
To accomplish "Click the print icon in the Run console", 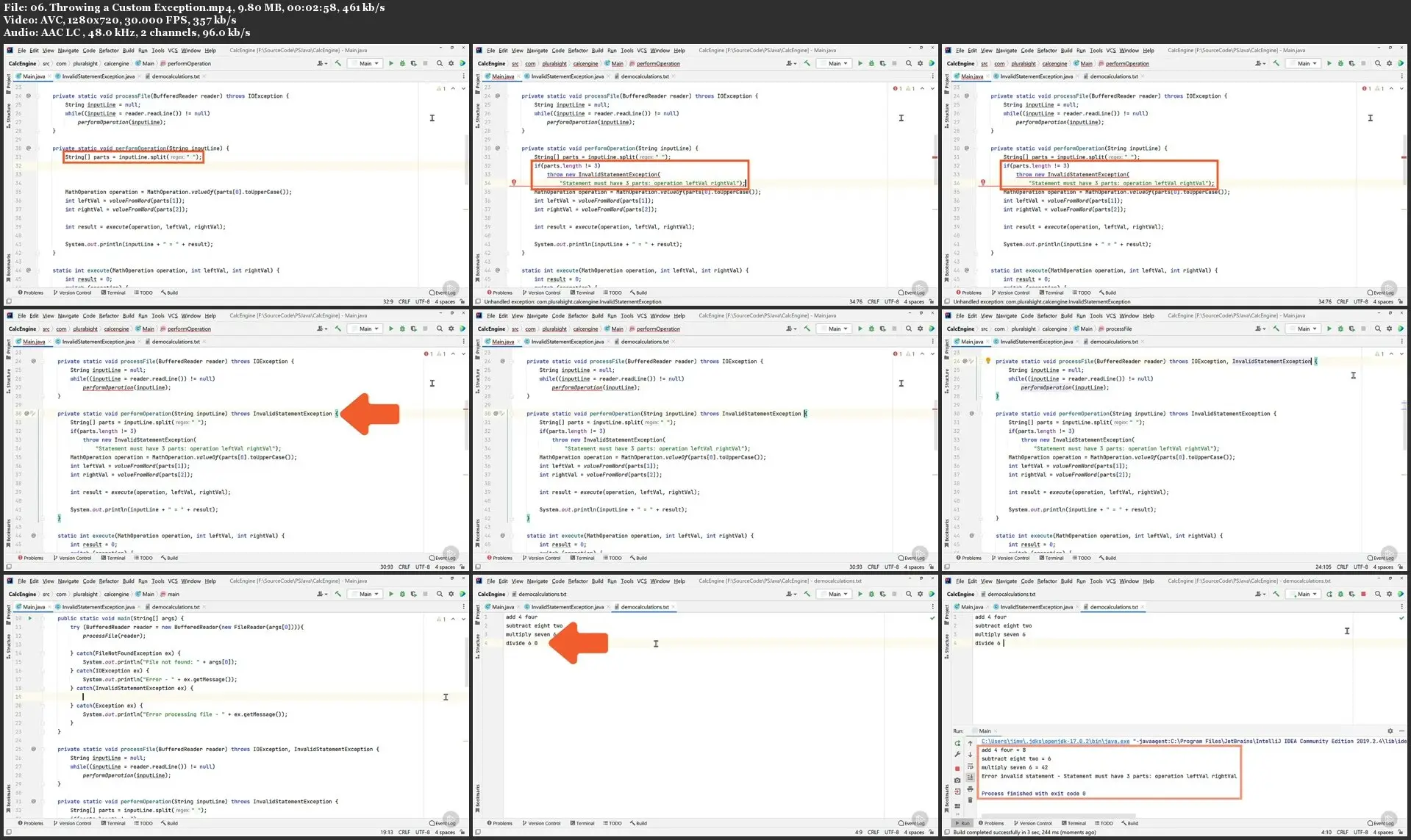I will pyautogui.click(x=970, y=789).
